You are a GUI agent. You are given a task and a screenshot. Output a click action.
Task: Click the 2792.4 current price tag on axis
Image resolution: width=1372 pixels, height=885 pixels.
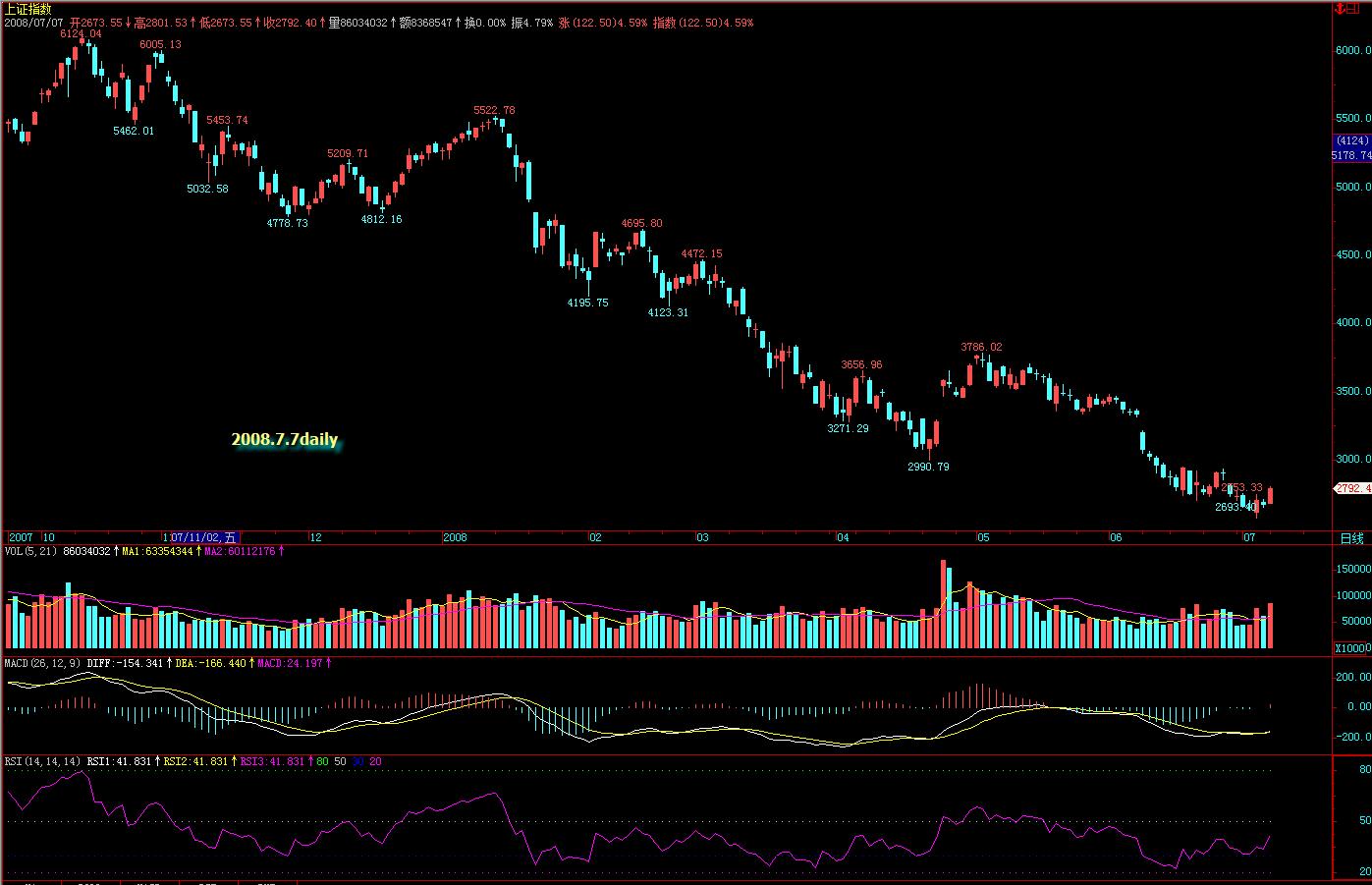pyautogui.click(x=1352, y=488)
